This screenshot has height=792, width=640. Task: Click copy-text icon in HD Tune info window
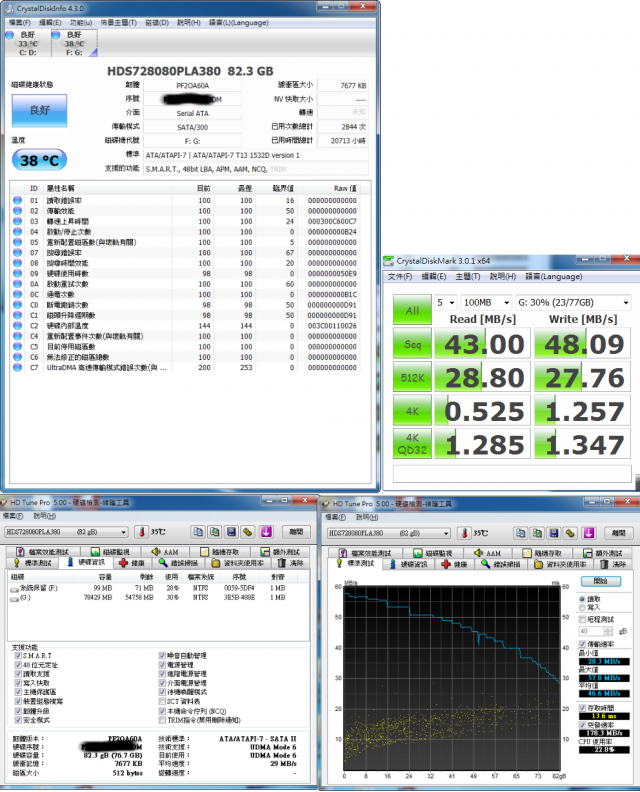click(198, 532)
